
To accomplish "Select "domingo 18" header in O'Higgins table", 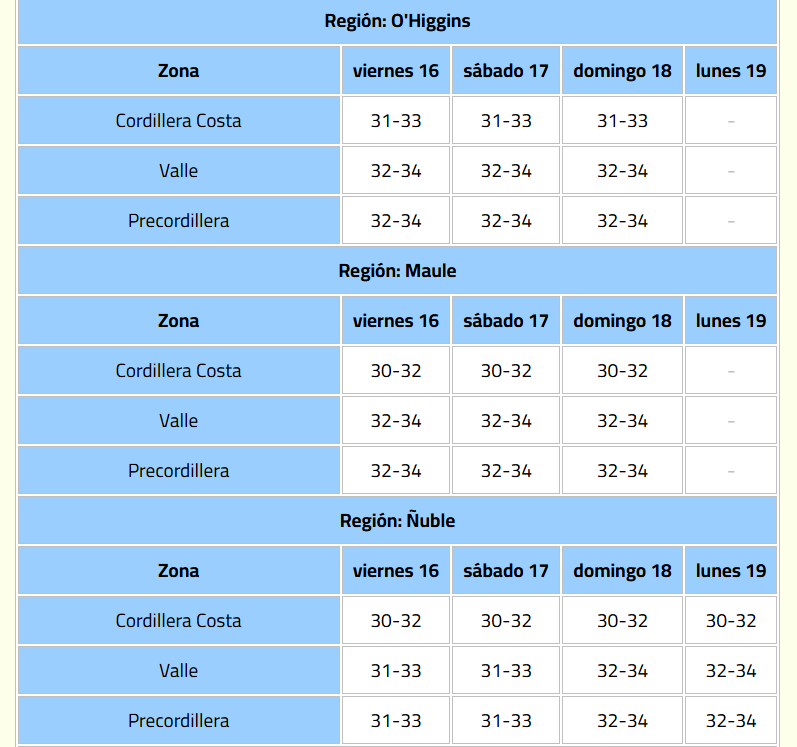I will coord(622,71).
